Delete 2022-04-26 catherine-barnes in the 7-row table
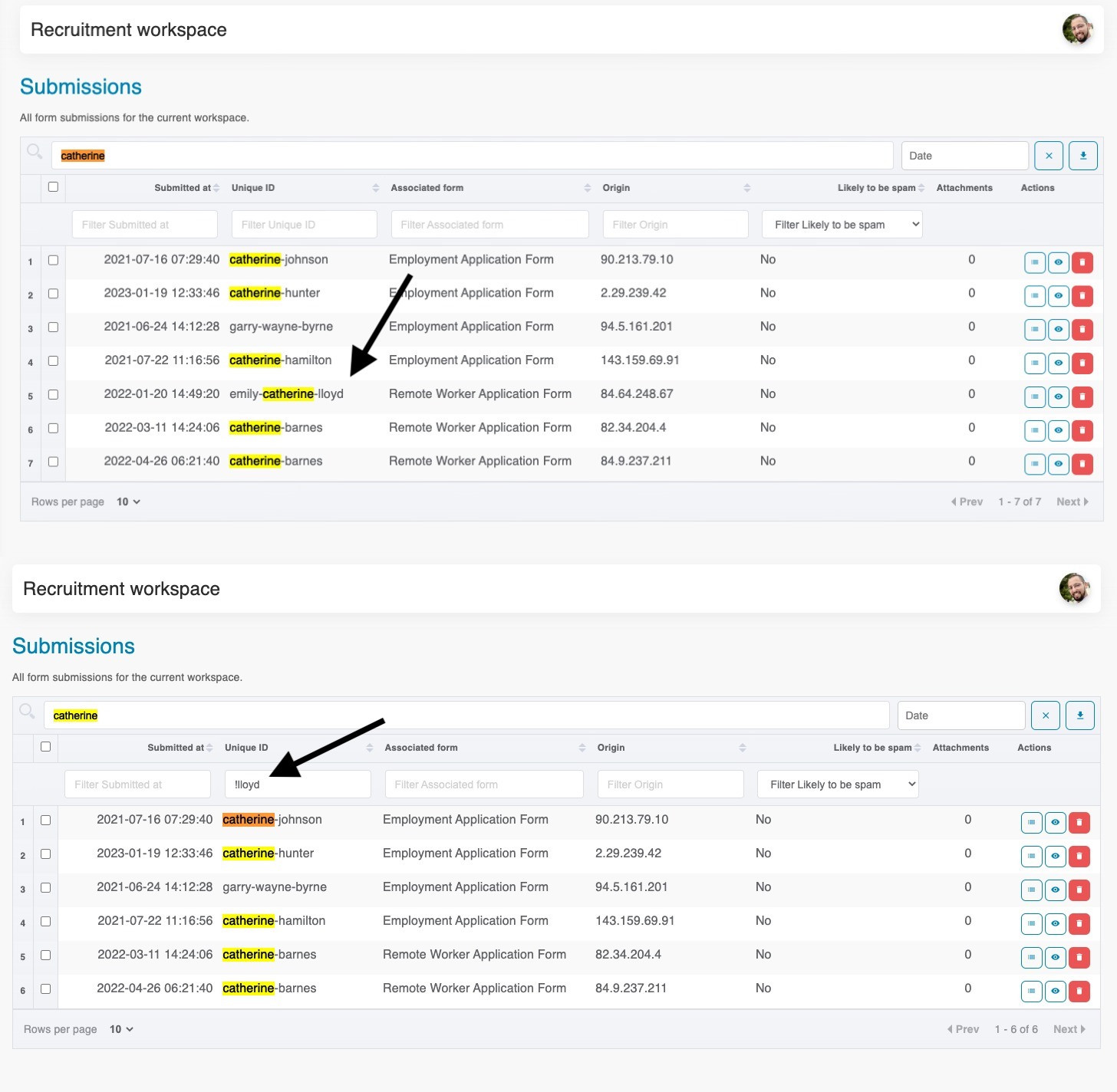1117x1092 pixels. click(x=1082, y=464)
